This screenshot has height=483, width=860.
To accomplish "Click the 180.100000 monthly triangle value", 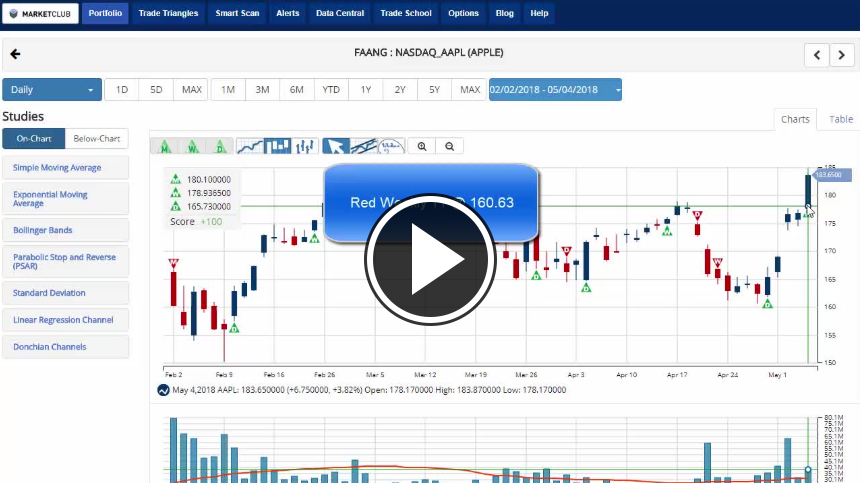I will tap(208, 179).
